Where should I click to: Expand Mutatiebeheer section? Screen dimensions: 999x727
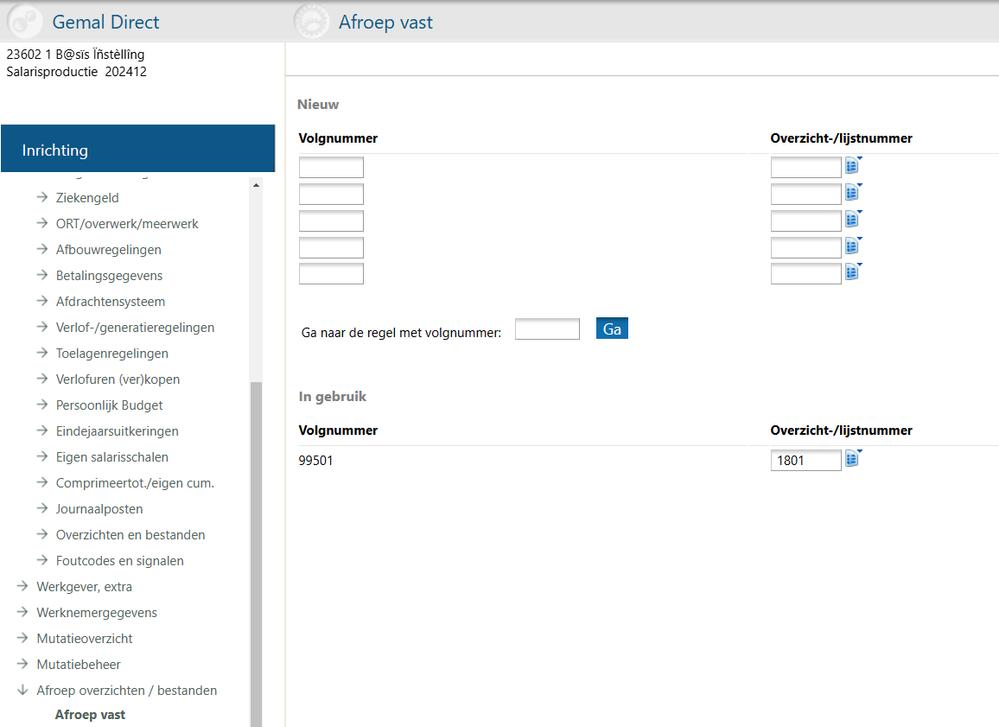tap(78, 665)
